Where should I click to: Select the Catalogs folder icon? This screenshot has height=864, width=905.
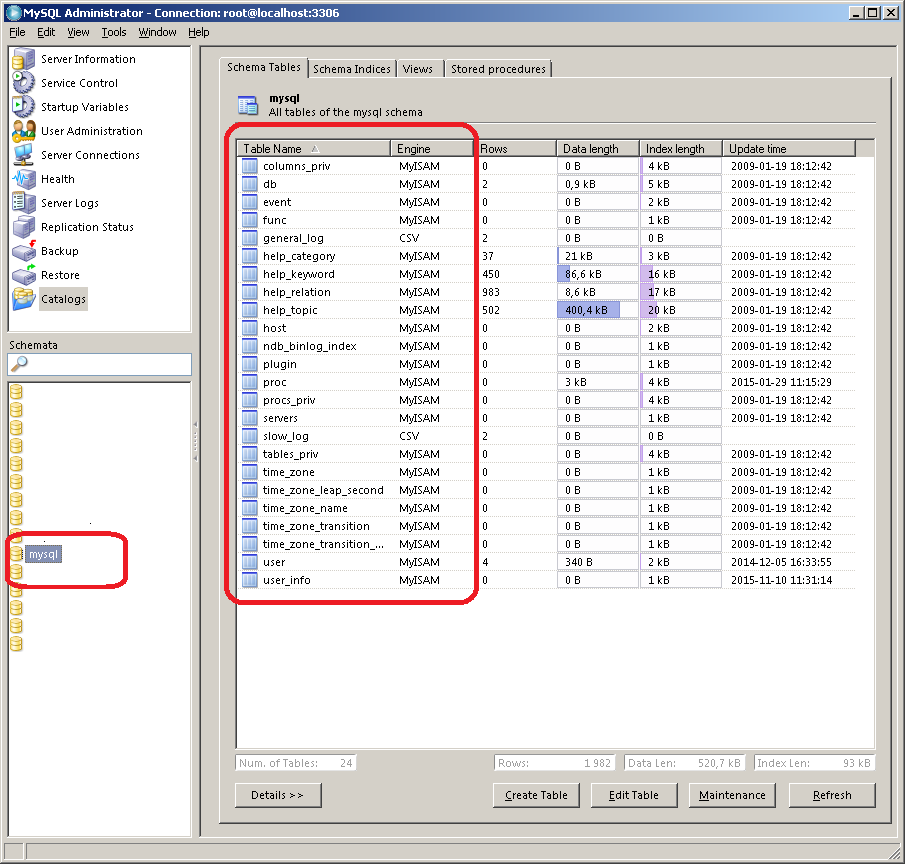24,299
